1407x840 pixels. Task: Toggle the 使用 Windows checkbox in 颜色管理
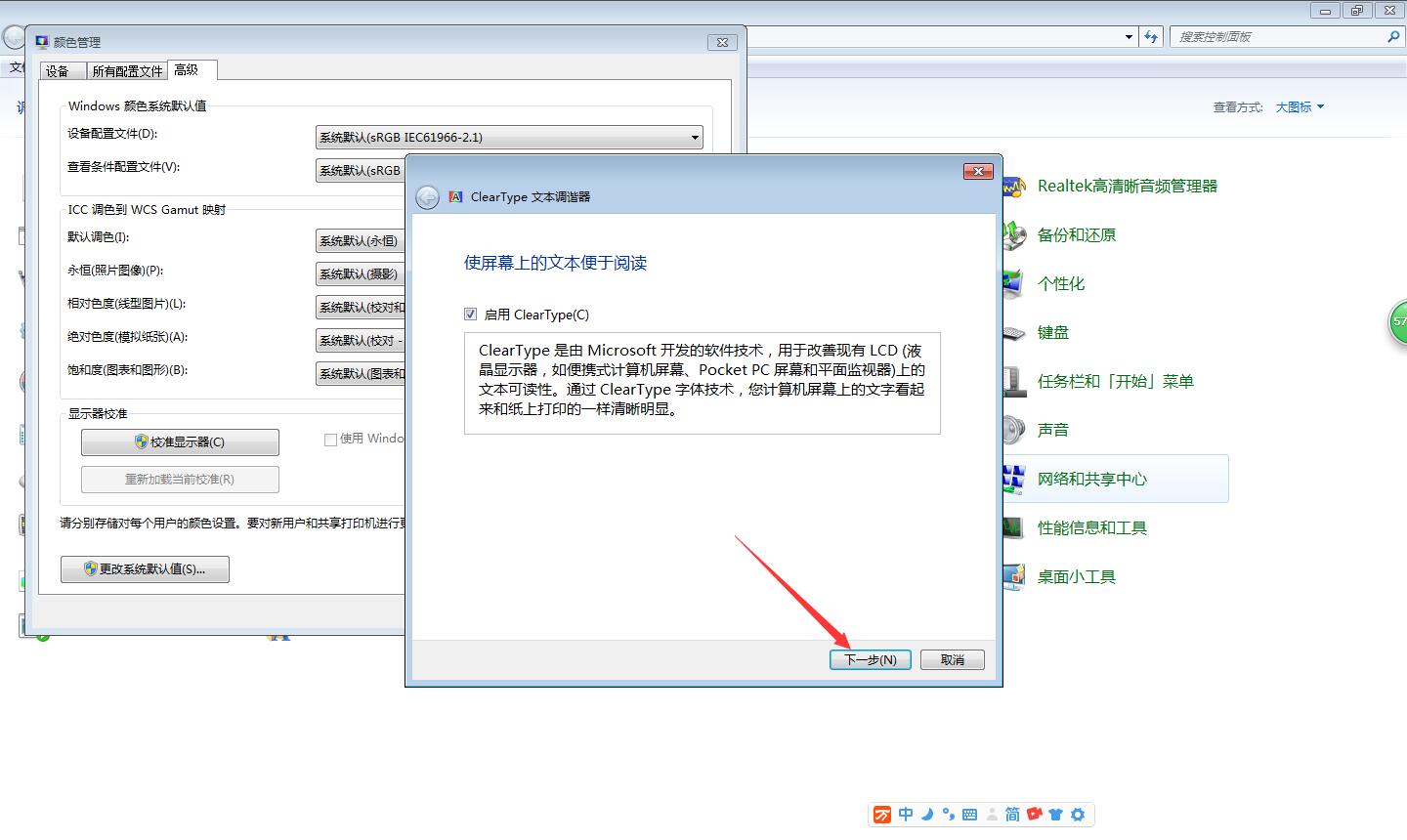[x=330, y=440]
